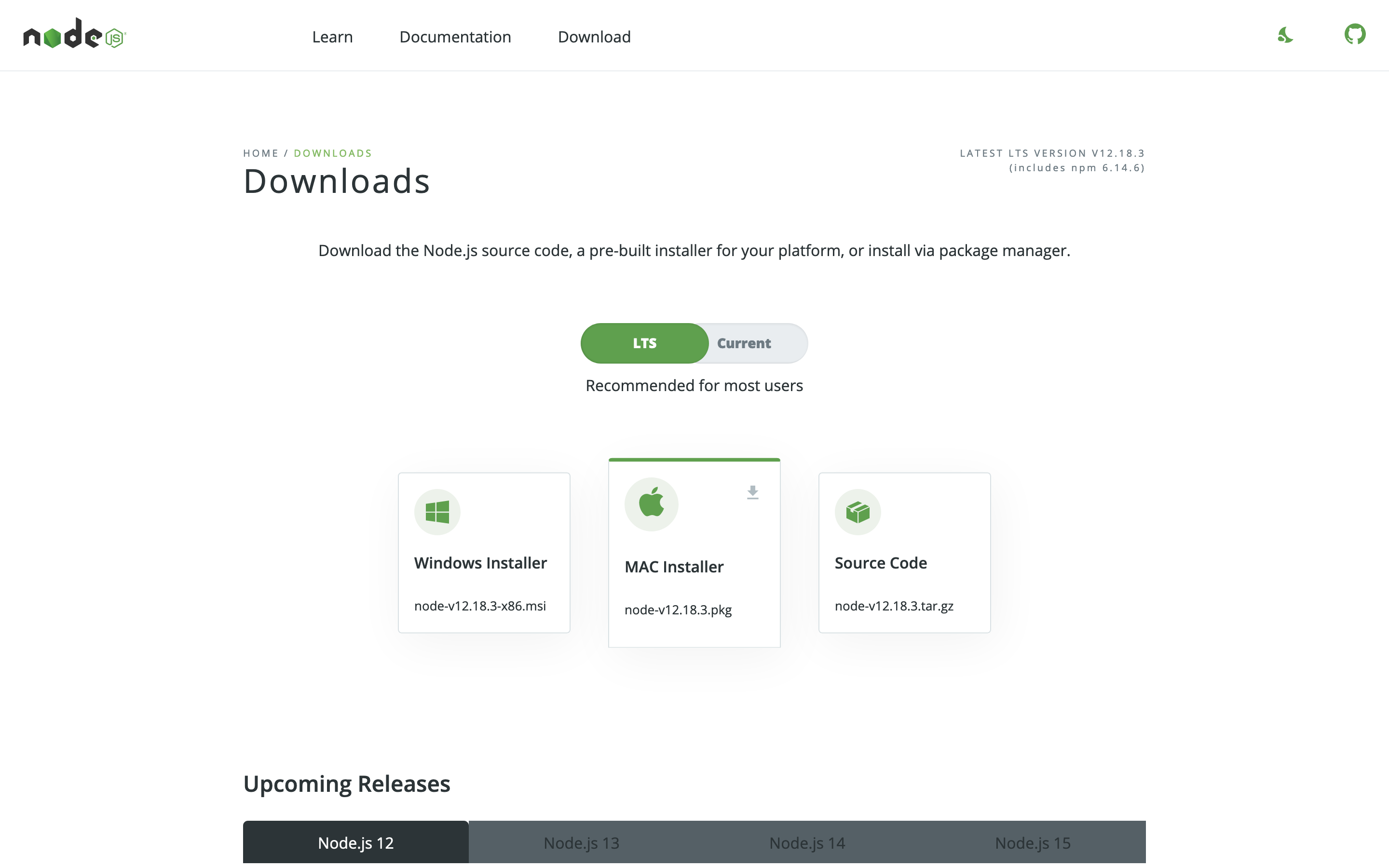Toggle dark mode moon icon
1389x868 pixels.
[x=1285, y=35]
